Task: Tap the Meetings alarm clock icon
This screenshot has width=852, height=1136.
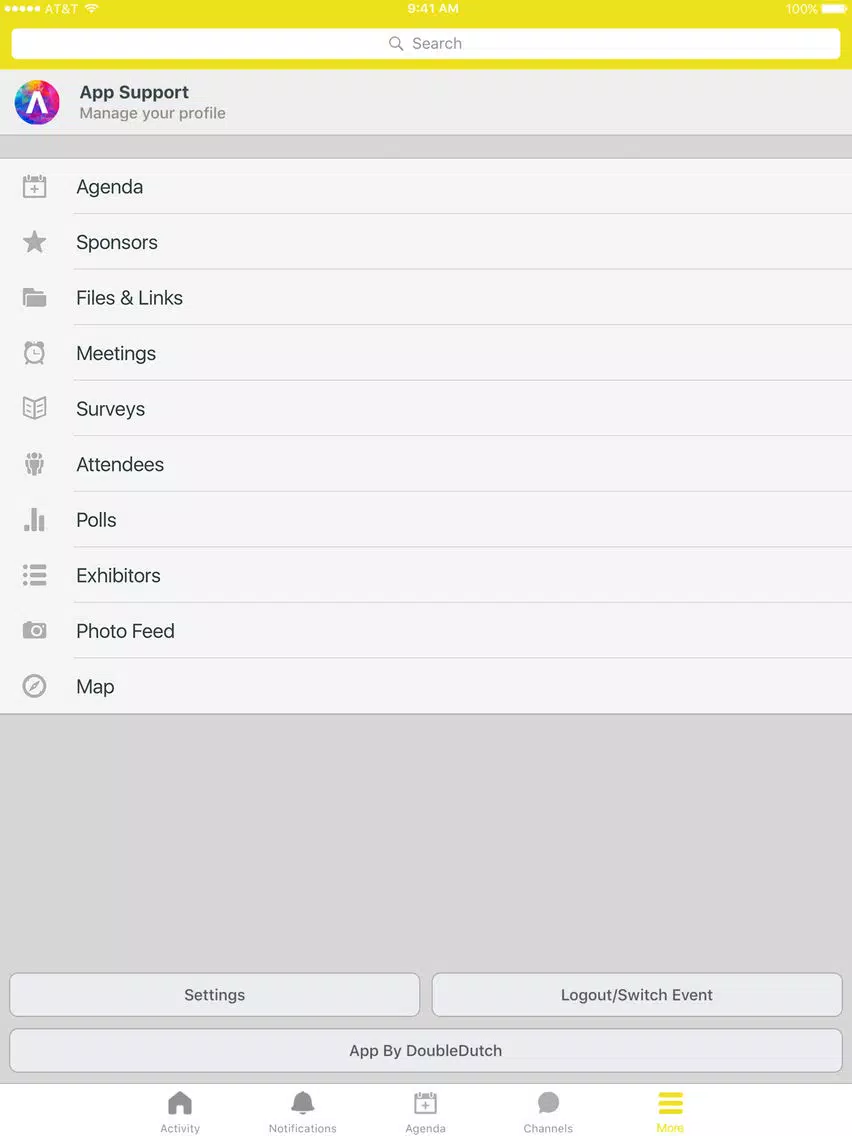Action: pos(34,353)
